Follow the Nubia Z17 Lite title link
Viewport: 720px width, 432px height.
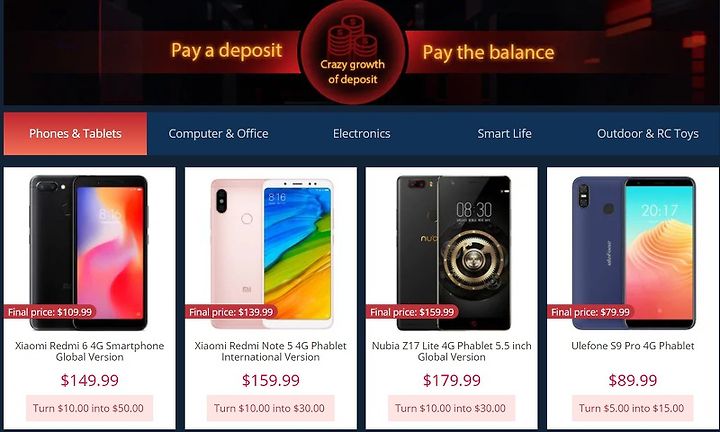coord(451,351)
